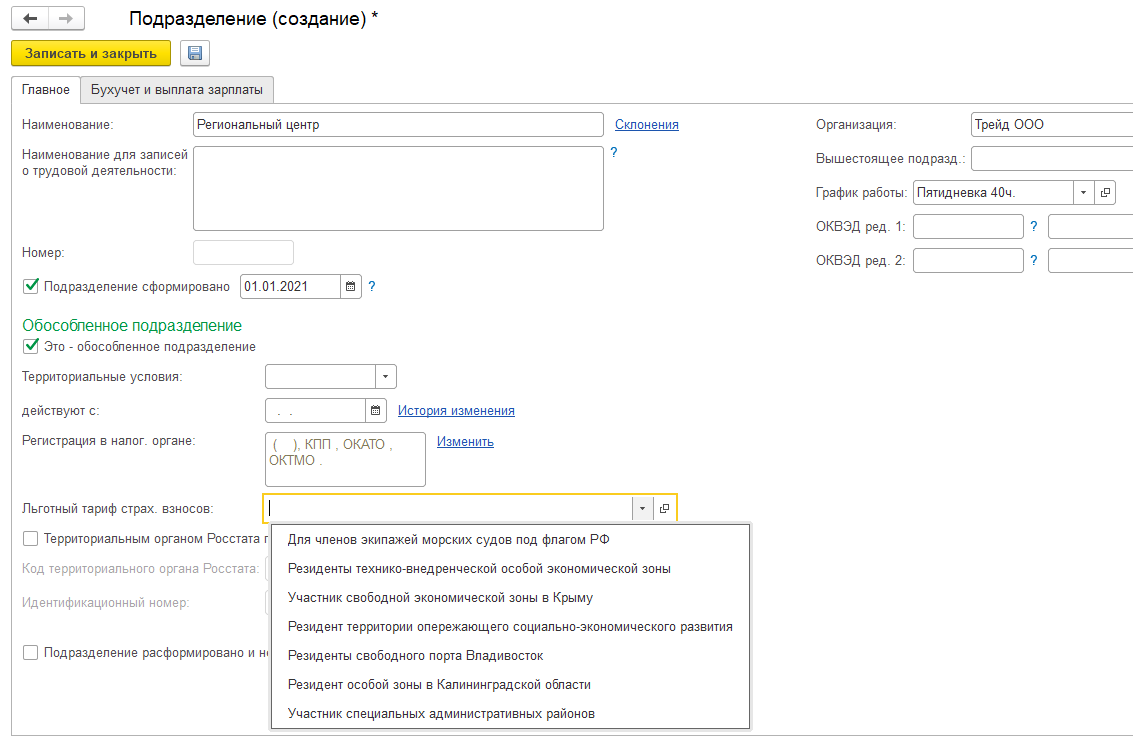Viewport: 1133px width, 746px height.
Task: Collapse Льготный тариф страх. взносов dropdown arrow
Action: click(x=642, y=508)
